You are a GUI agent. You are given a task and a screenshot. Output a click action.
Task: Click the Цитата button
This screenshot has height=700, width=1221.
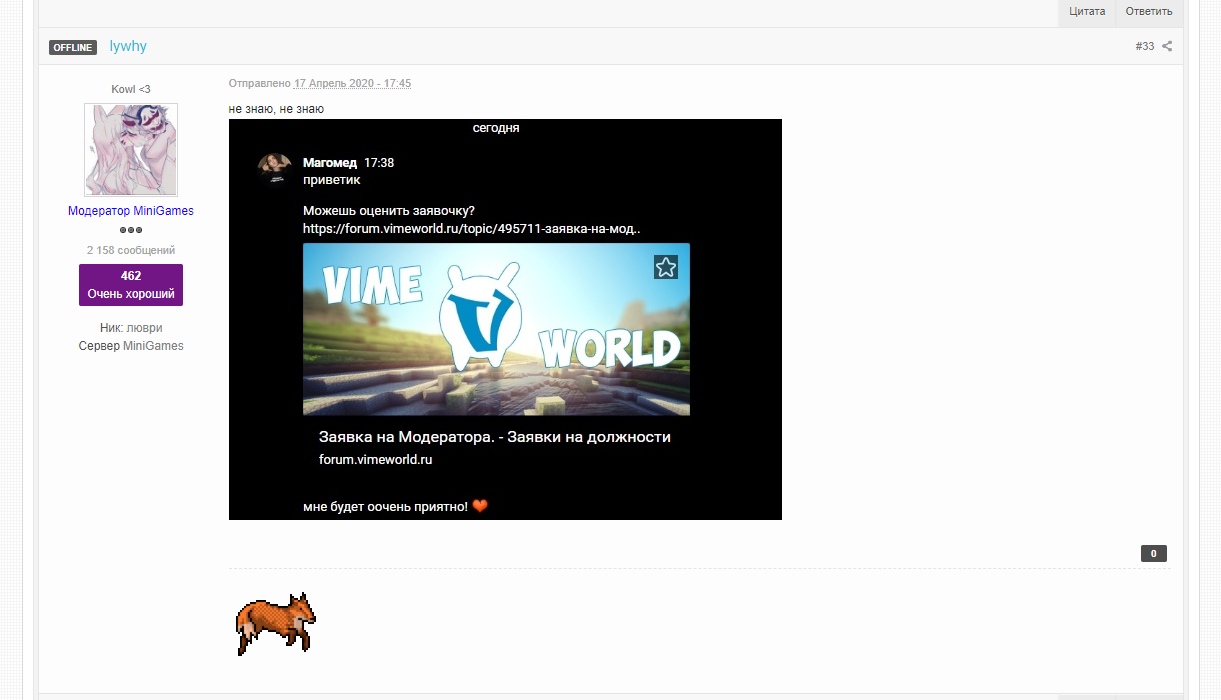(x=1087, y=12)
